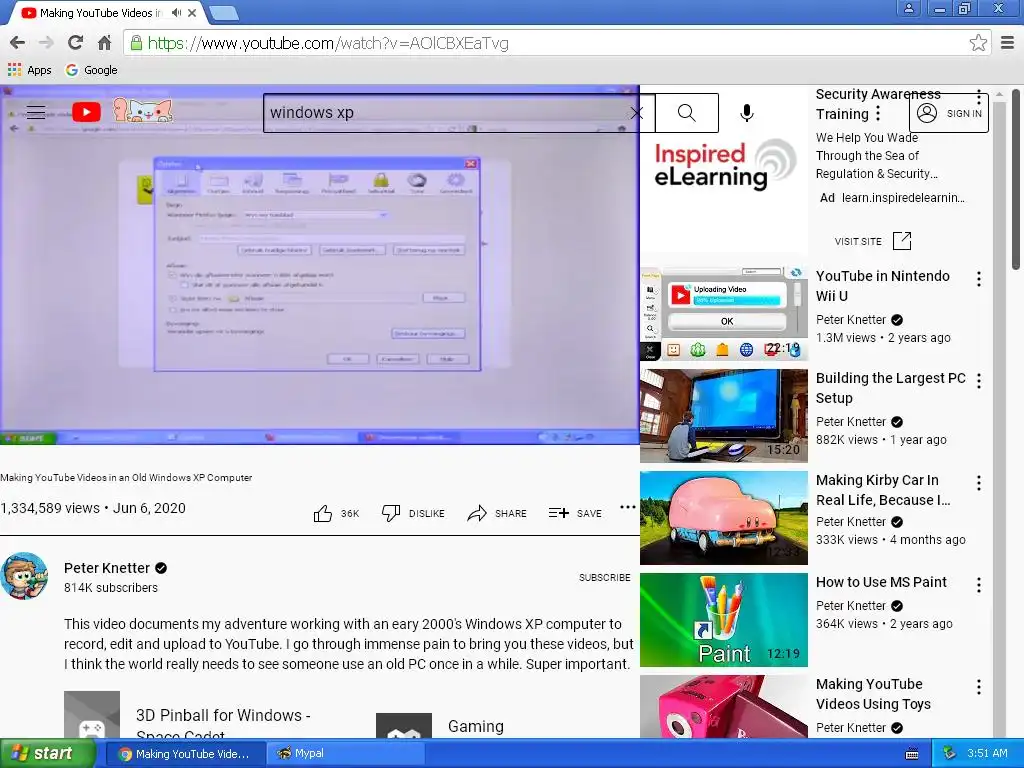The height and width of the screenshot is (768, 1024).
Task: Go to the browser Home page
Action: pyautogui.click(x=104, y=43)
